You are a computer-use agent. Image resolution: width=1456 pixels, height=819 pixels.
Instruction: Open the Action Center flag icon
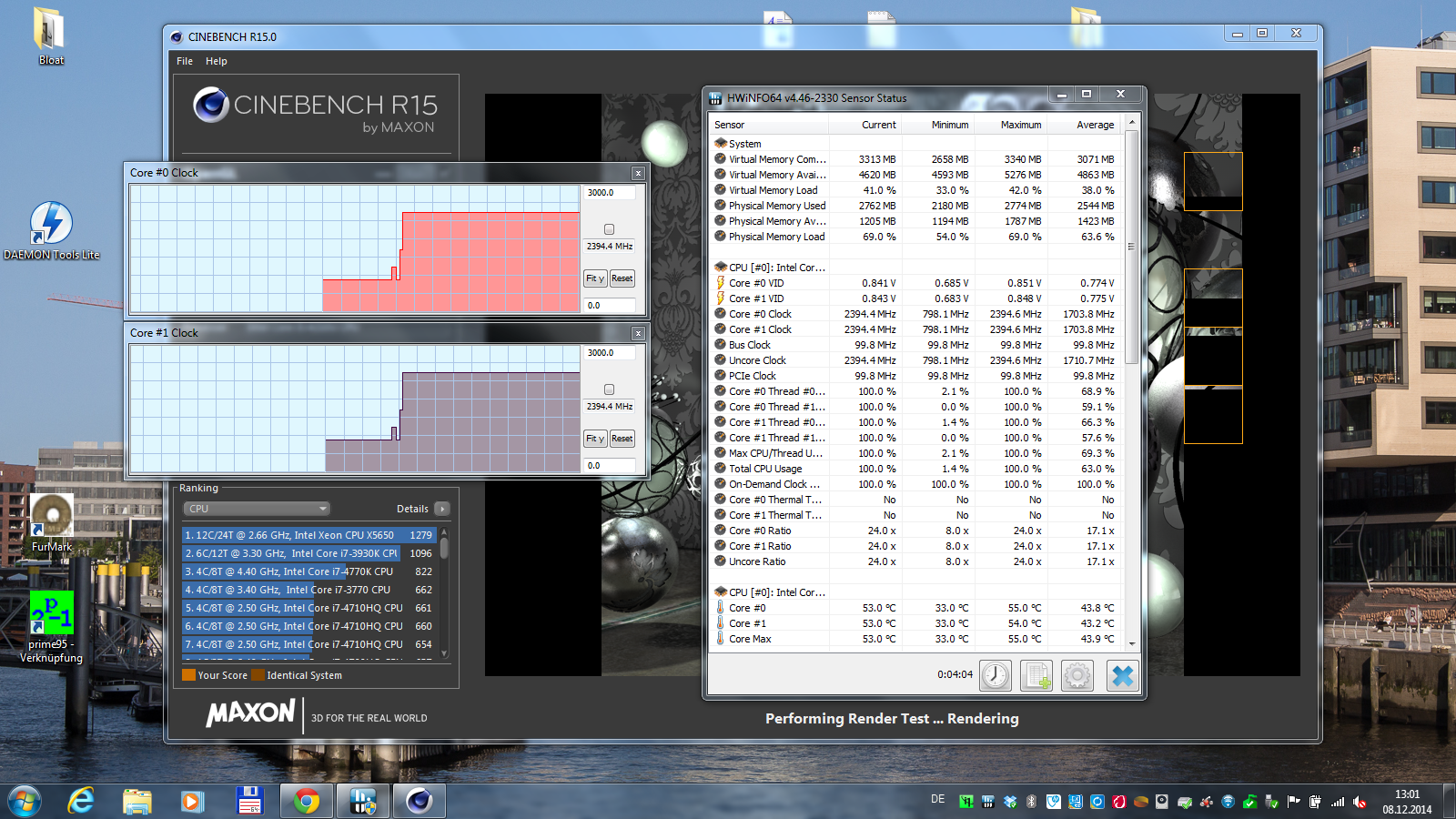1294,802
